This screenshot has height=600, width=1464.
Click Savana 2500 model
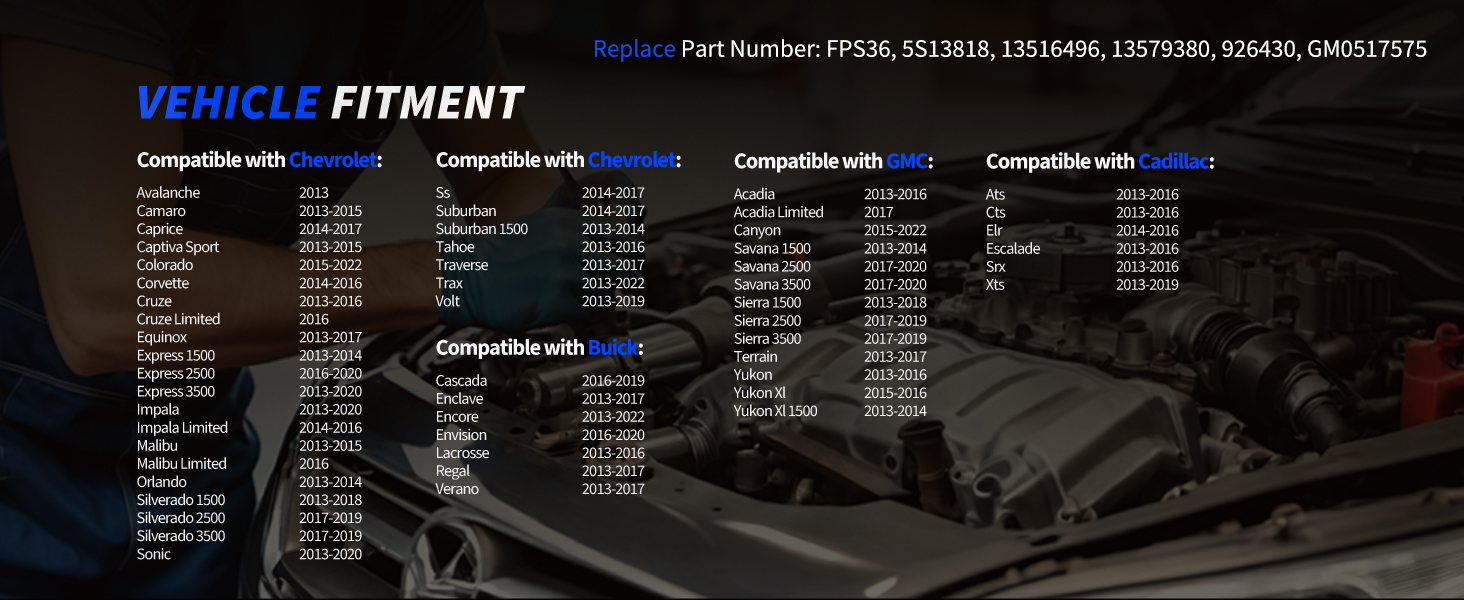(x=772, y=266)
